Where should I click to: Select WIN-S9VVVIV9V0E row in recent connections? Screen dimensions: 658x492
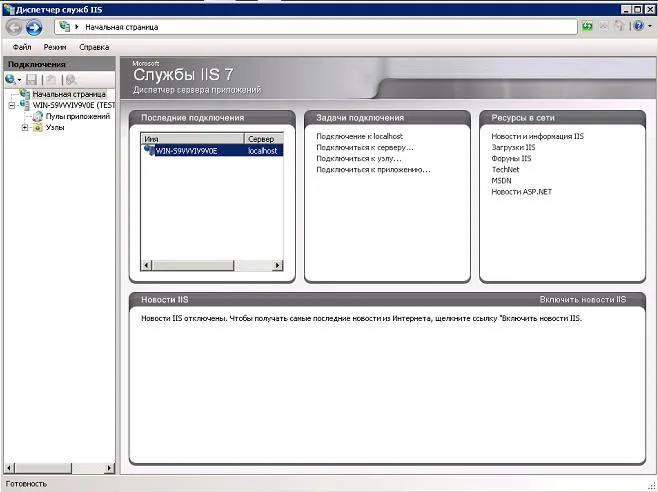coord(212,150)
